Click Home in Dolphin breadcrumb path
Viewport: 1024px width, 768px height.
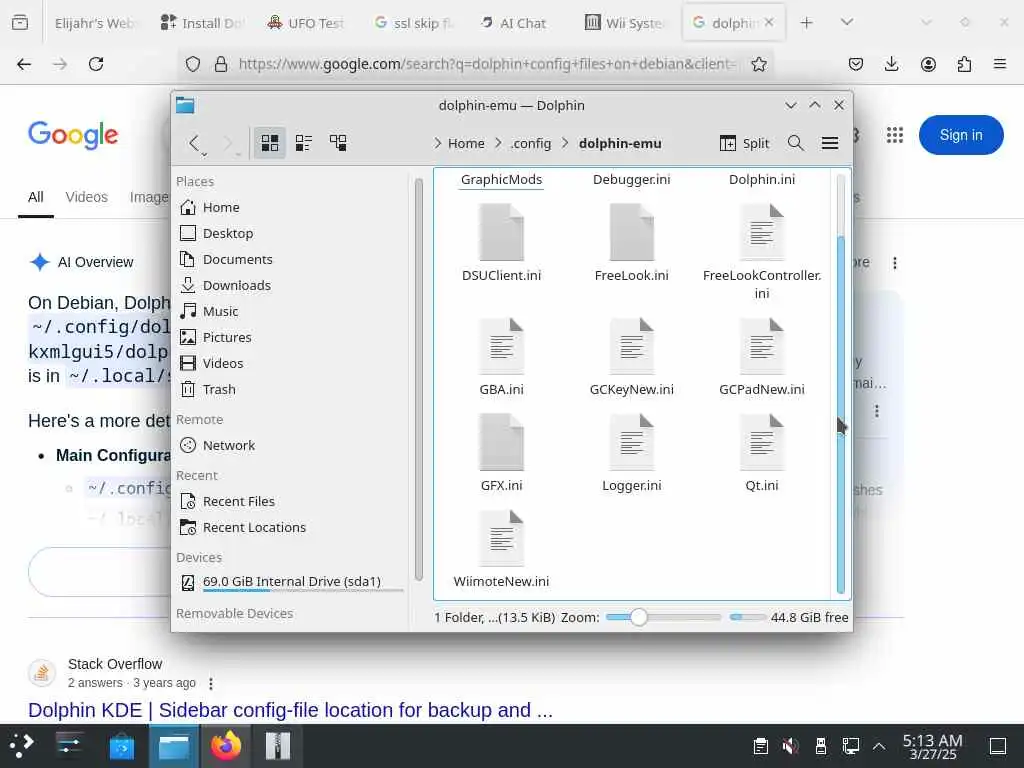tap(466, 143)
